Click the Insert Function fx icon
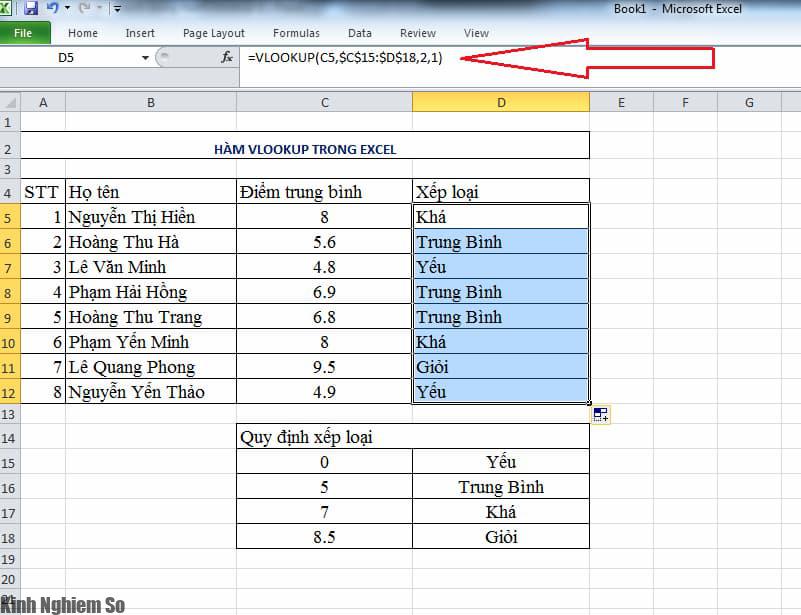The width and height of the screenshot is (801, 615). pos(227,57)
